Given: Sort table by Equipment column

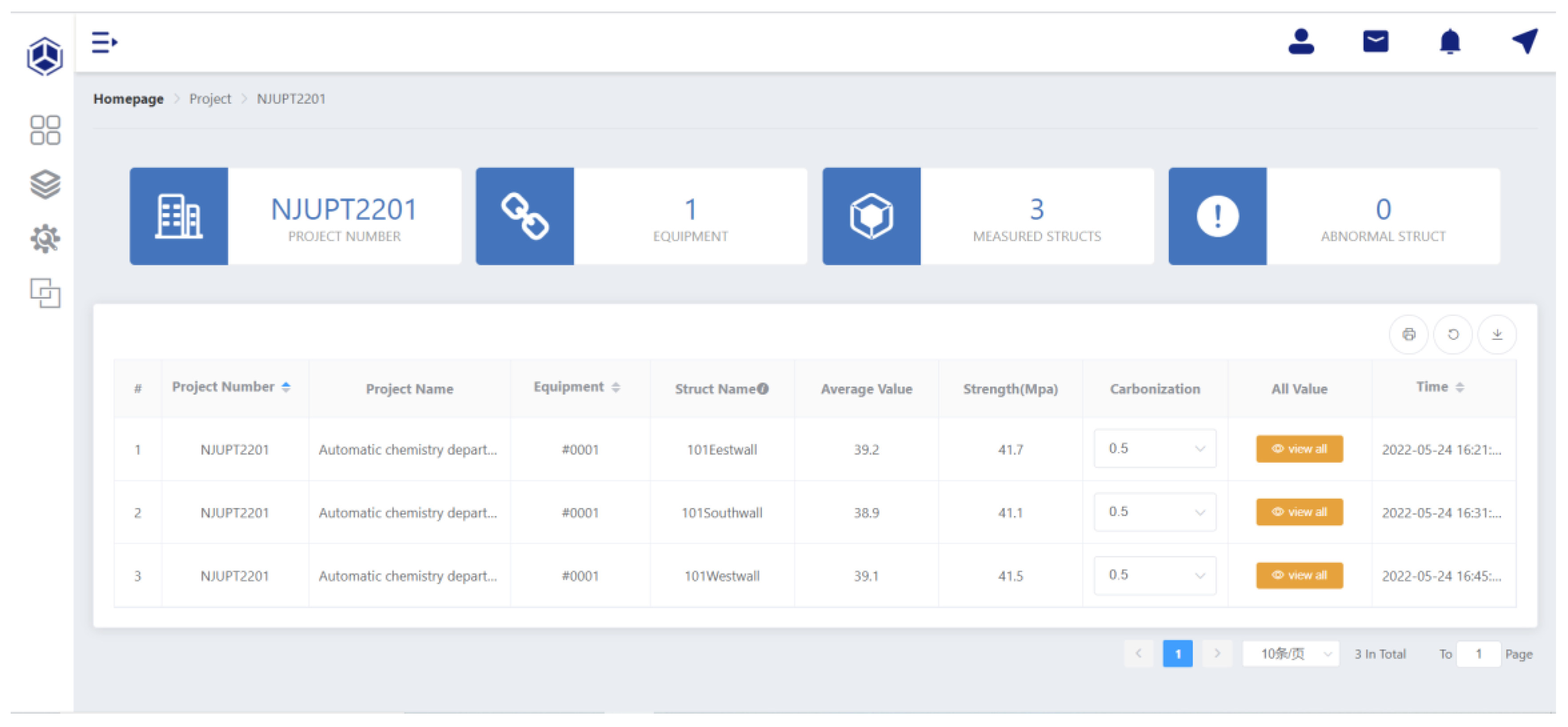Looking at the screenshot, I should point(615,387).
